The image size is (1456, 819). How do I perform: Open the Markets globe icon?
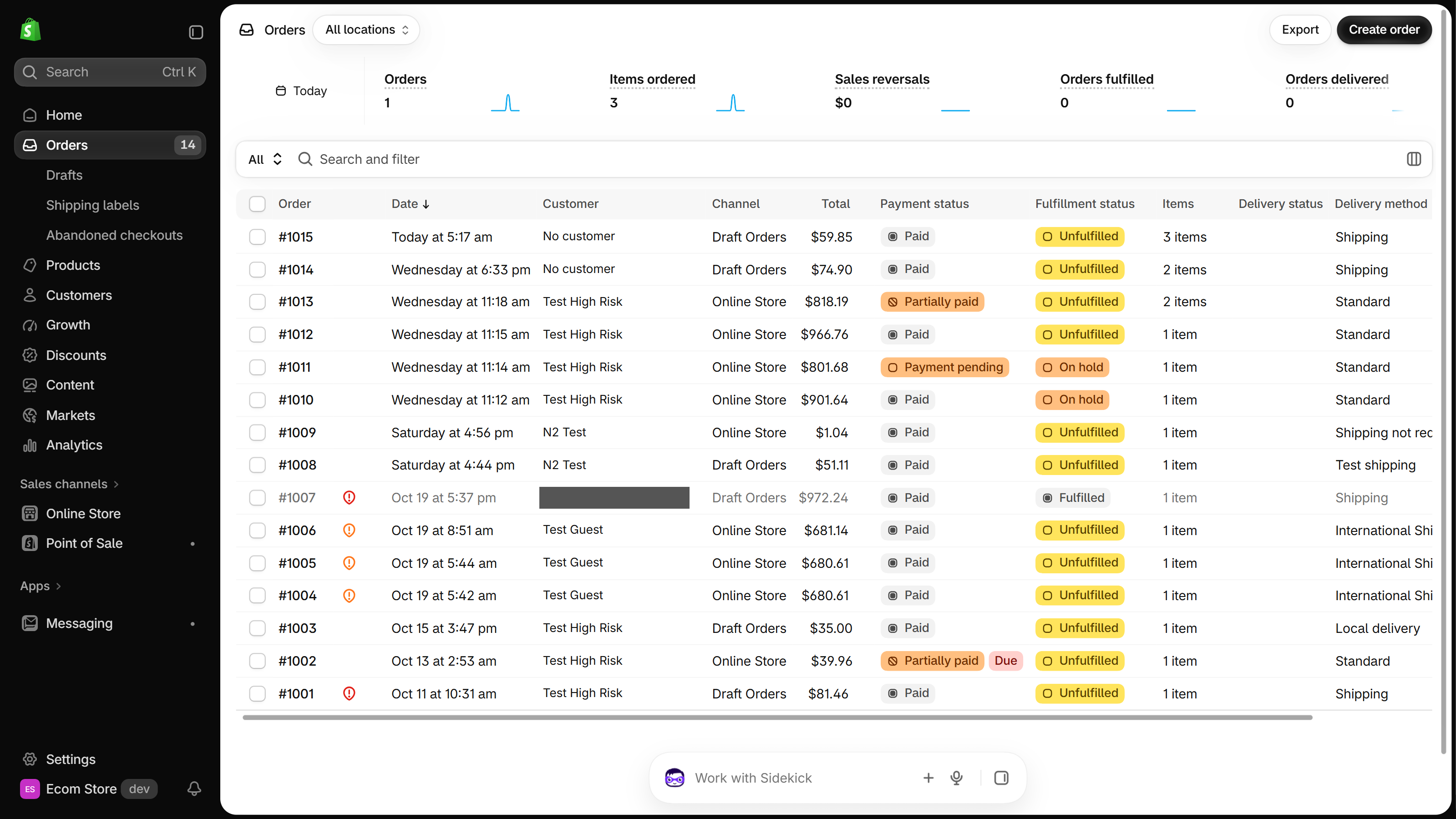point(30,415)
